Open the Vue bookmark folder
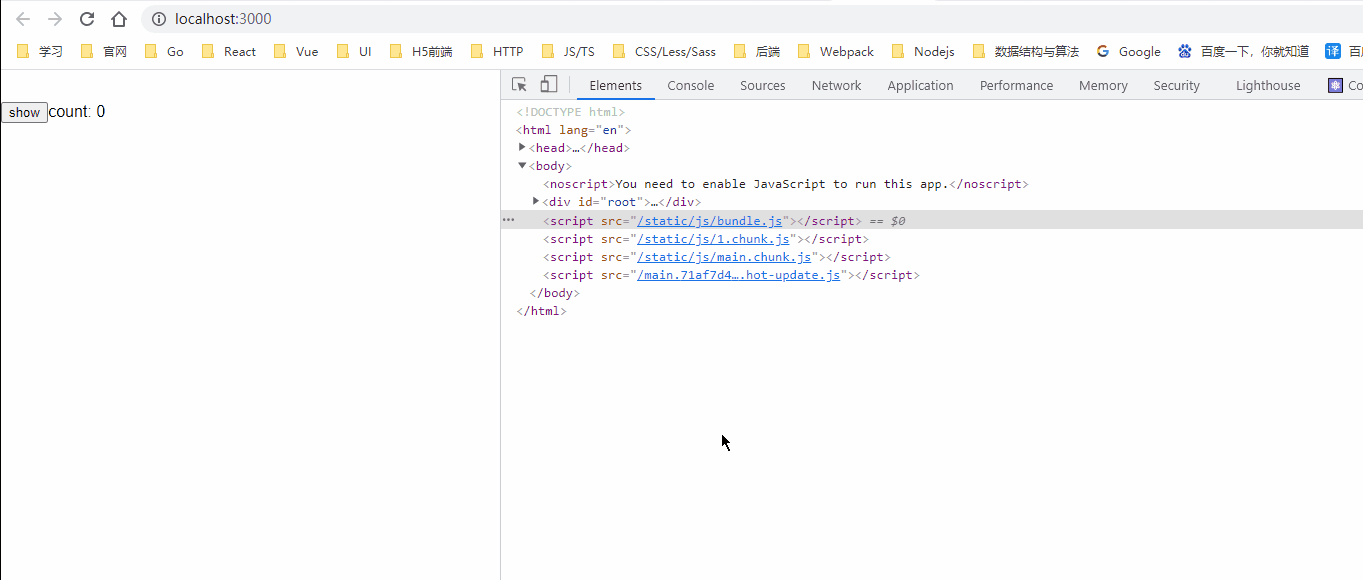 click(x=295, y=51)
